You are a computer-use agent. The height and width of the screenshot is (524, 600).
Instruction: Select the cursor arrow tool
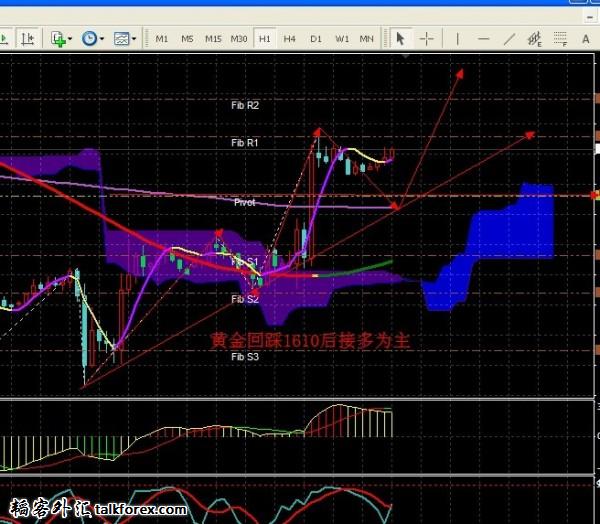(x=400, y=39)
